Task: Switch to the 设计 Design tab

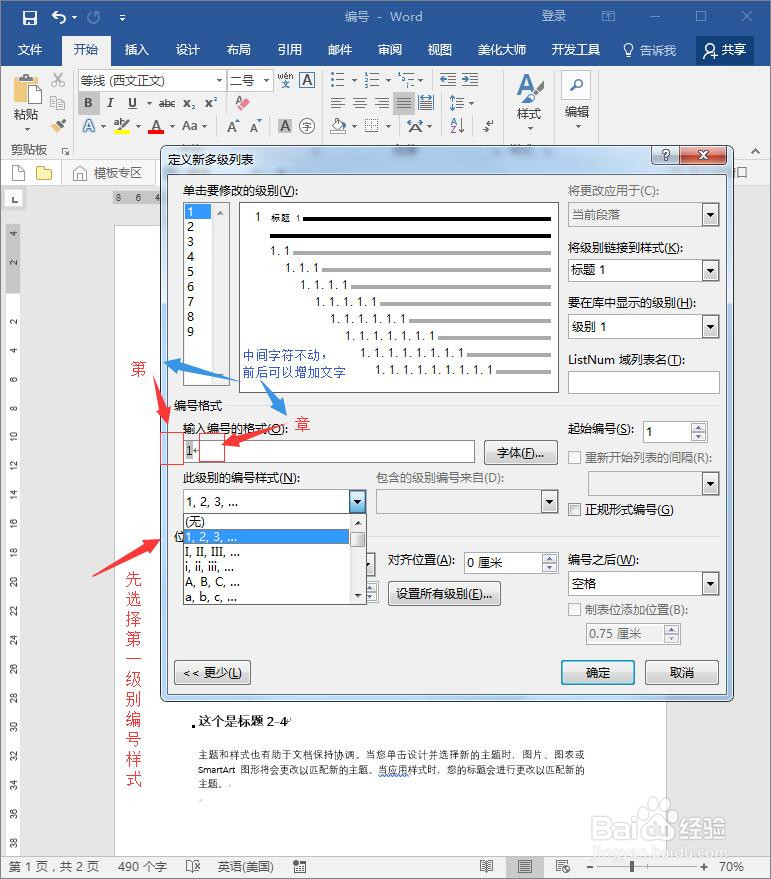Action: click(187, 50)
